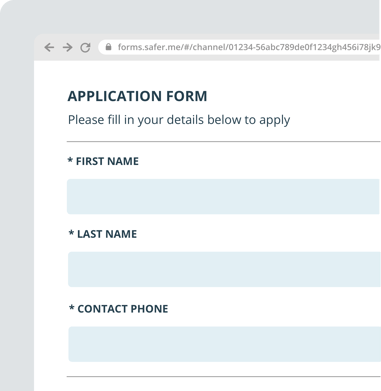Screen dimensions: 381x391
Task: Click the APPLICATION FORM heading
Action: tap(137, 96)
